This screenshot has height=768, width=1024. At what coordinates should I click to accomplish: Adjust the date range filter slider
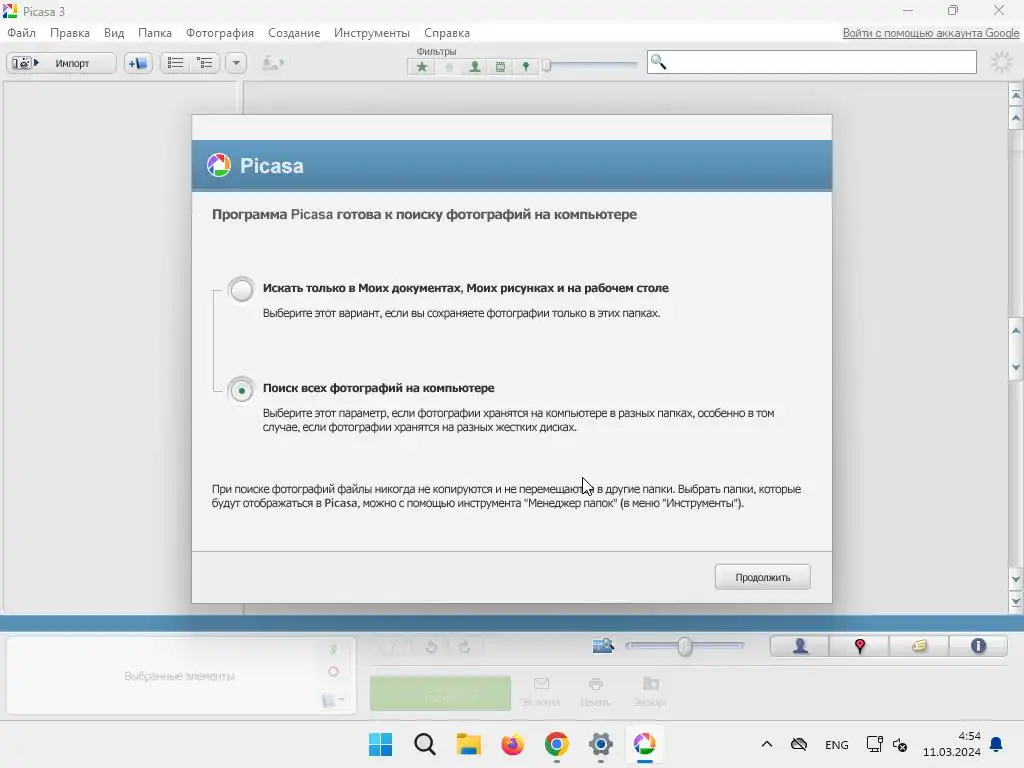547,65
